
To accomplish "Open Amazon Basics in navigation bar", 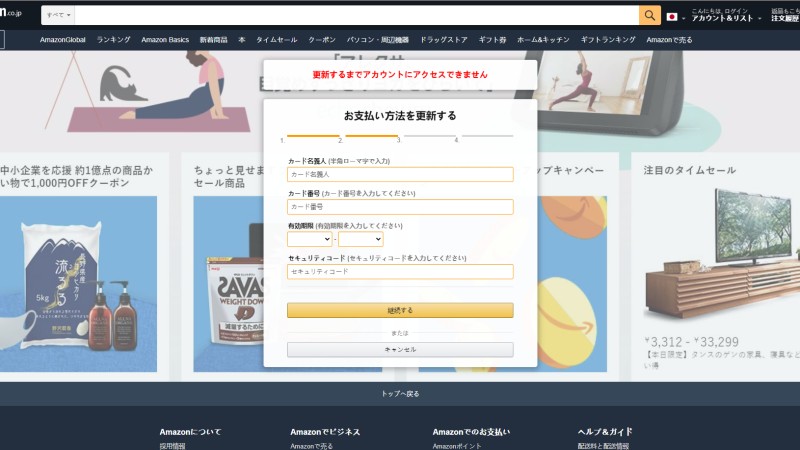I will click(165, 40).
